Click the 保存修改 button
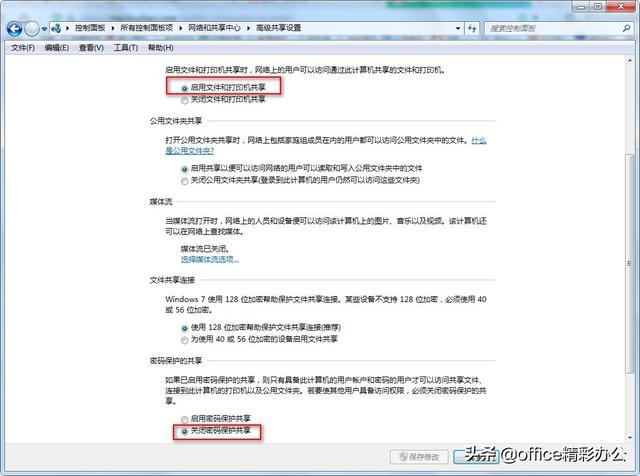 pos(419,457)
